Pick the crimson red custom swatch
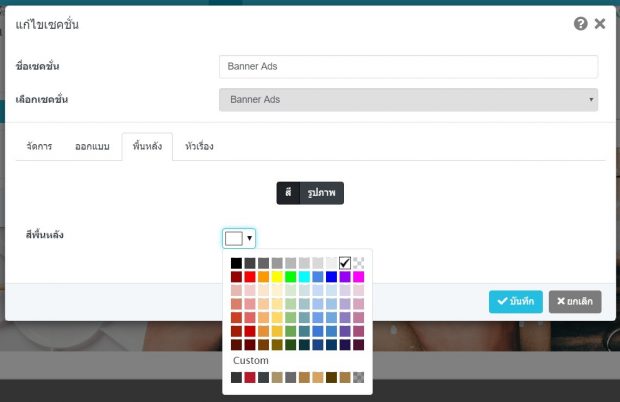620x402 pixels. tap(250, 377)
